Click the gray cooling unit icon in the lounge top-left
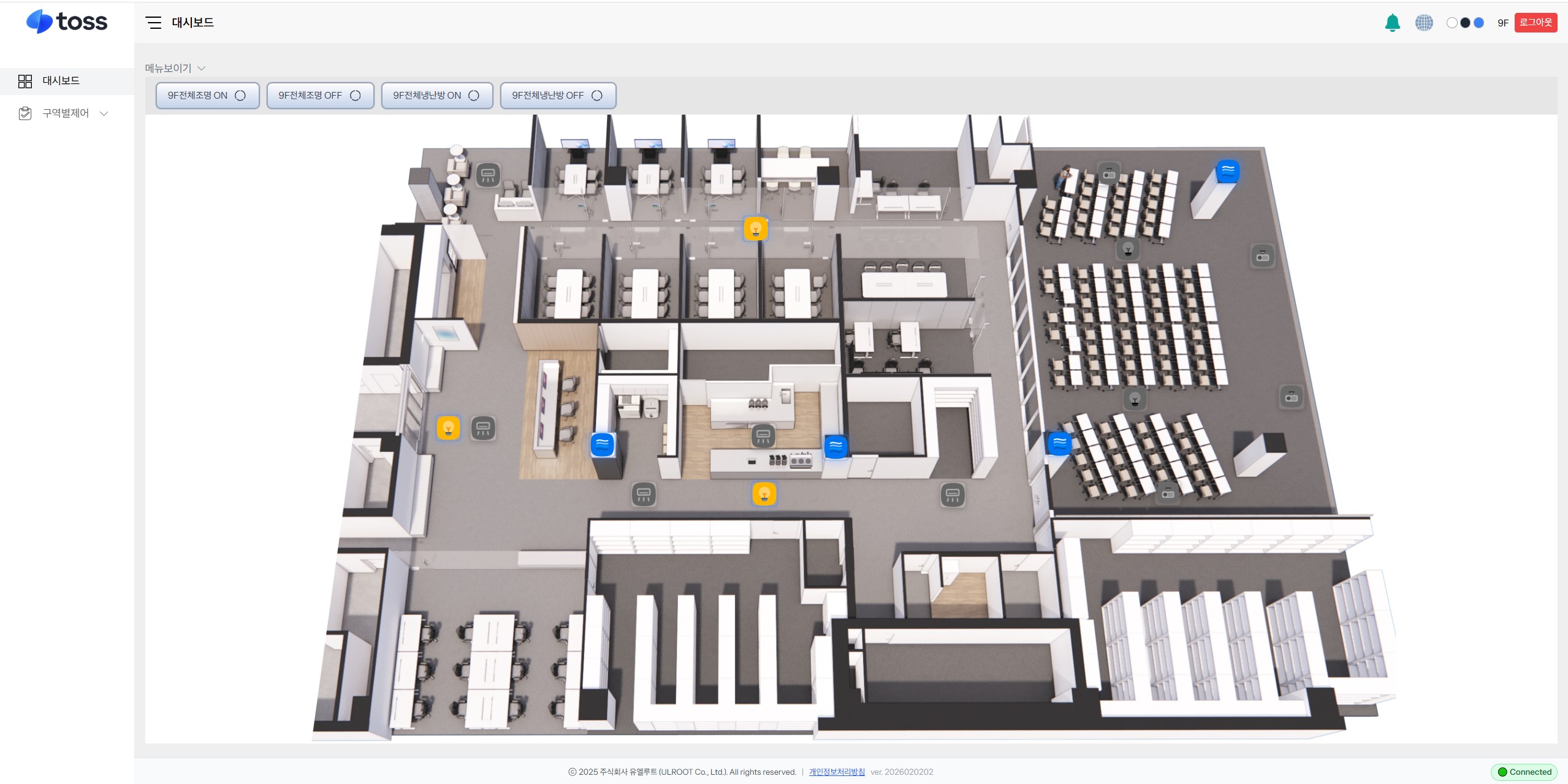This screenshot has width=1568, height=784. (488, 175)
